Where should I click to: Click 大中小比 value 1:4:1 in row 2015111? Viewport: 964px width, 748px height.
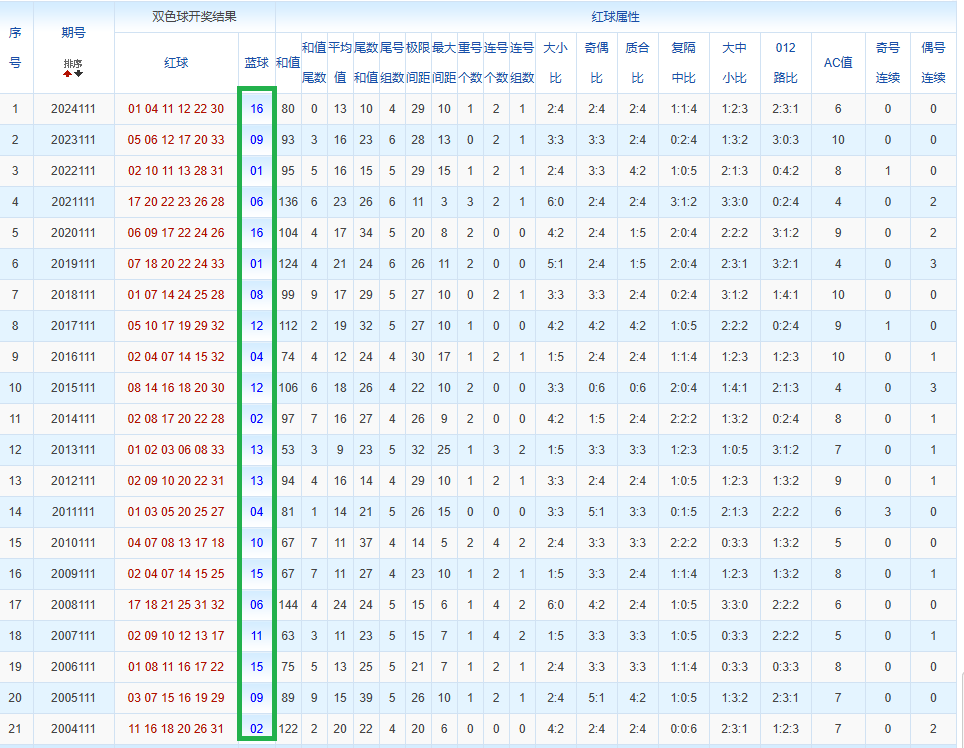click(735, 388)
